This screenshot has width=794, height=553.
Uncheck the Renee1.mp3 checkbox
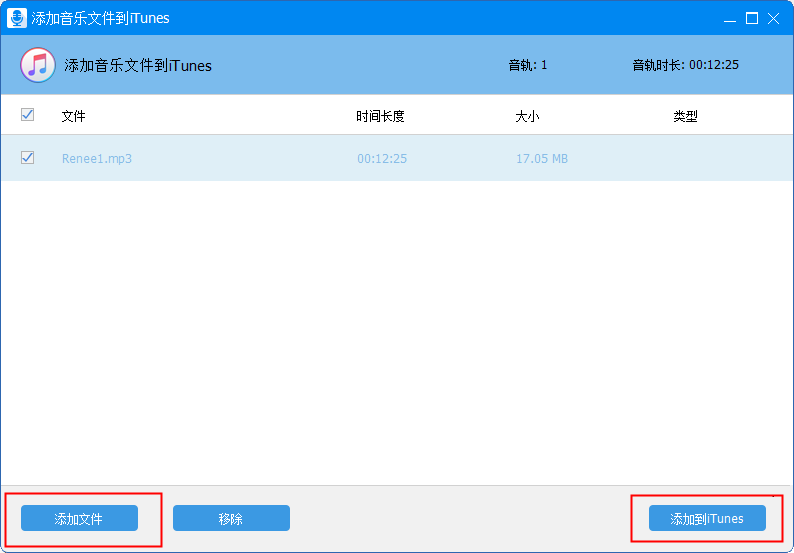pyautogui.click(x=27, y=157)
